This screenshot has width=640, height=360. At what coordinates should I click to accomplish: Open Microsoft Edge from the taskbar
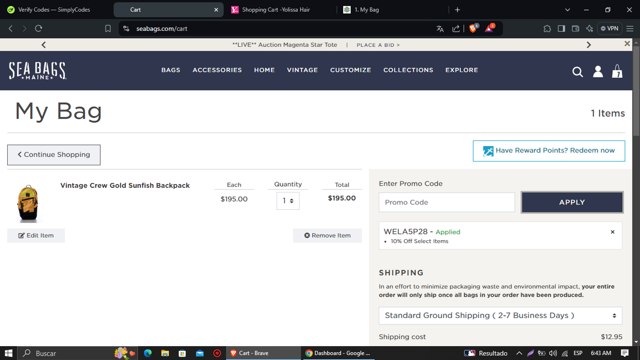[x=147, y=353]
